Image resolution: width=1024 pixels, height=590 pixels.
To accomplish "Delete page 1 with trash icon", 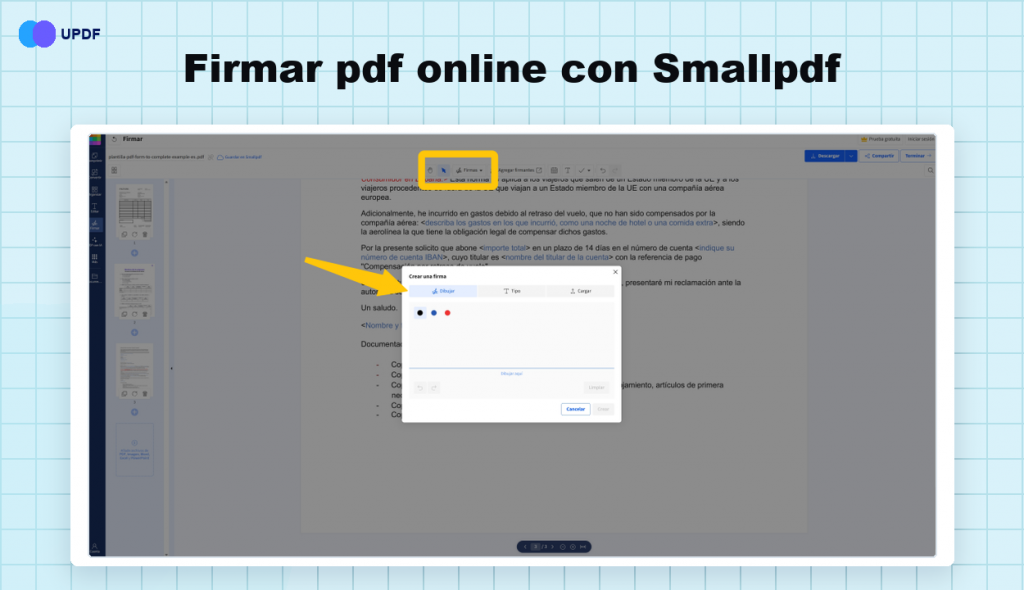I will (145, 235).
